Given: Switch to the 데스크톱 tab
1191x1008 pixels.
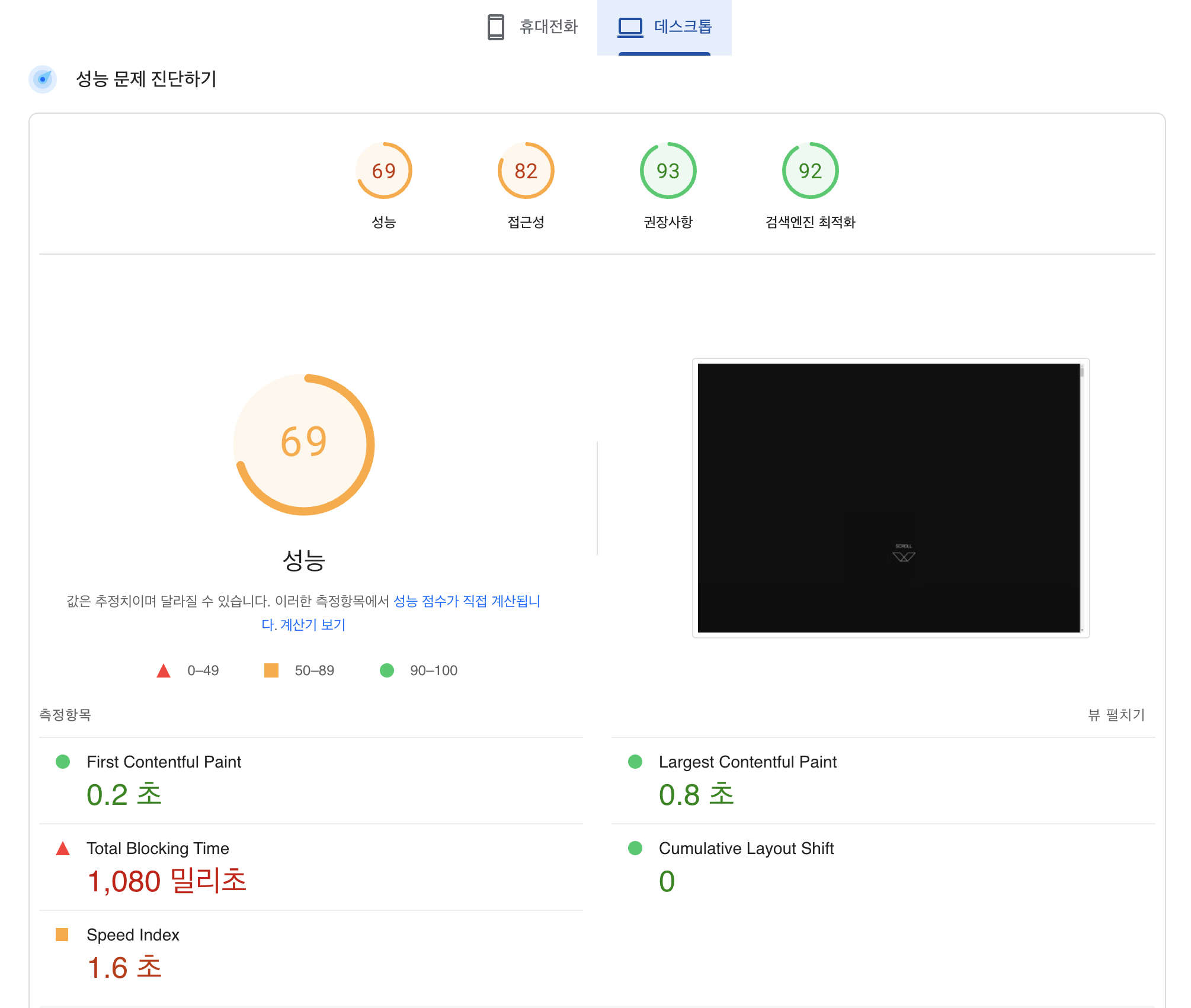Looking at the screenshot, I should (x=683, y=27).
